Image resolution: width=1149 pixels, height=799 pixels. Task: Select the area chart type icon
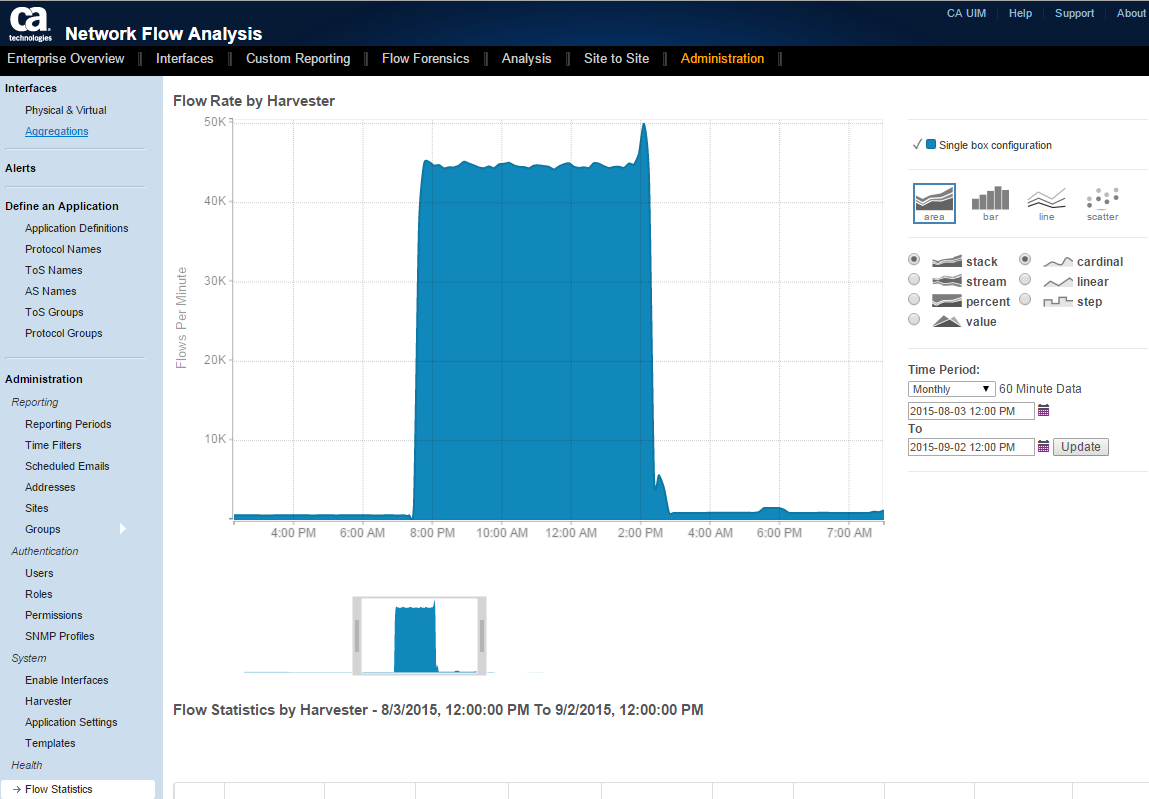point(934,203)
